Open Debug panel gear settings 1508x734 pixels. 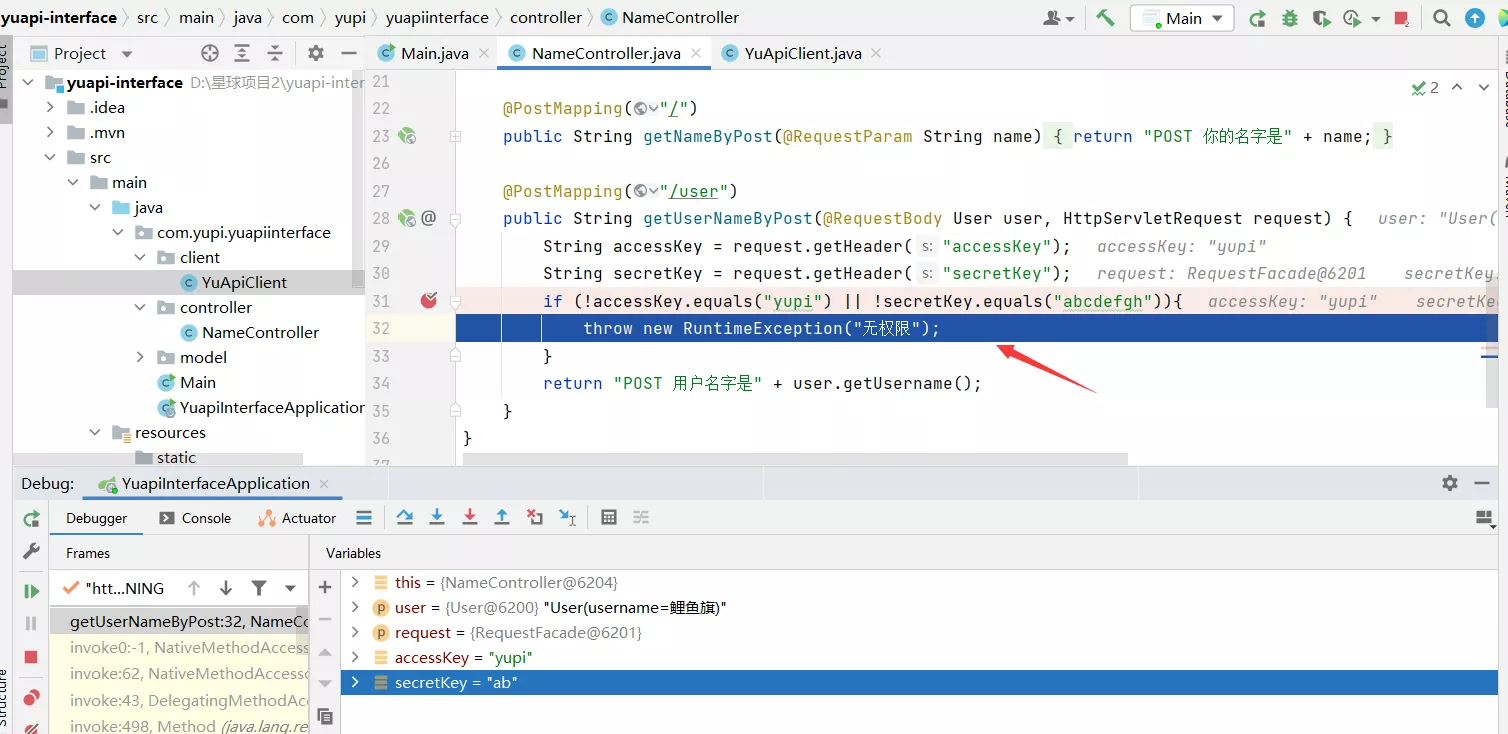(x=1450, y=483)
